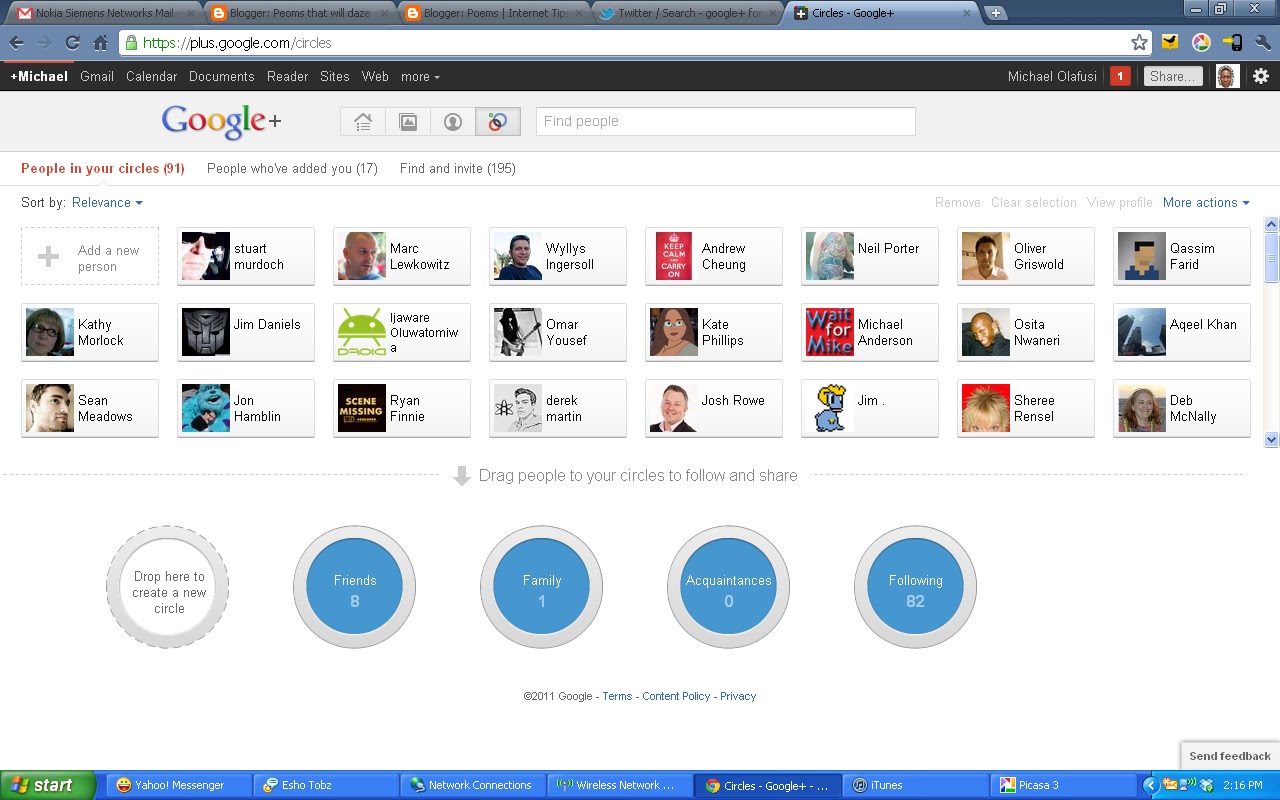The width and height of the screenshot is (1280, 800).
Task: Switch to Yahoo! Messenger in taskbar
Action: pyautogui.click(x=177, y=785)
